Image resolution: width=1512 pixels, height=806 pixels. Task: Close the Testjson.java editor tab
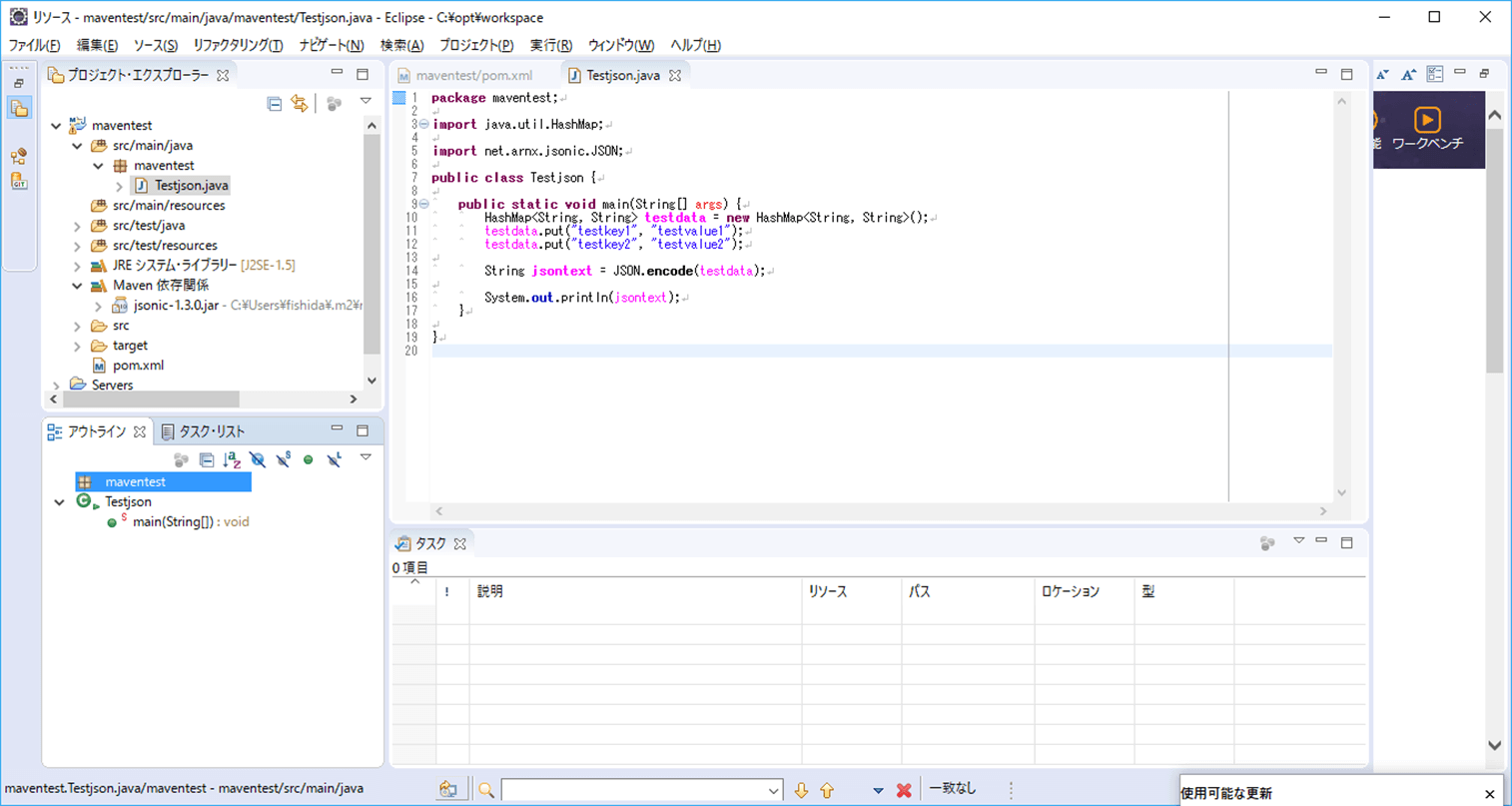tap(675, 76)
